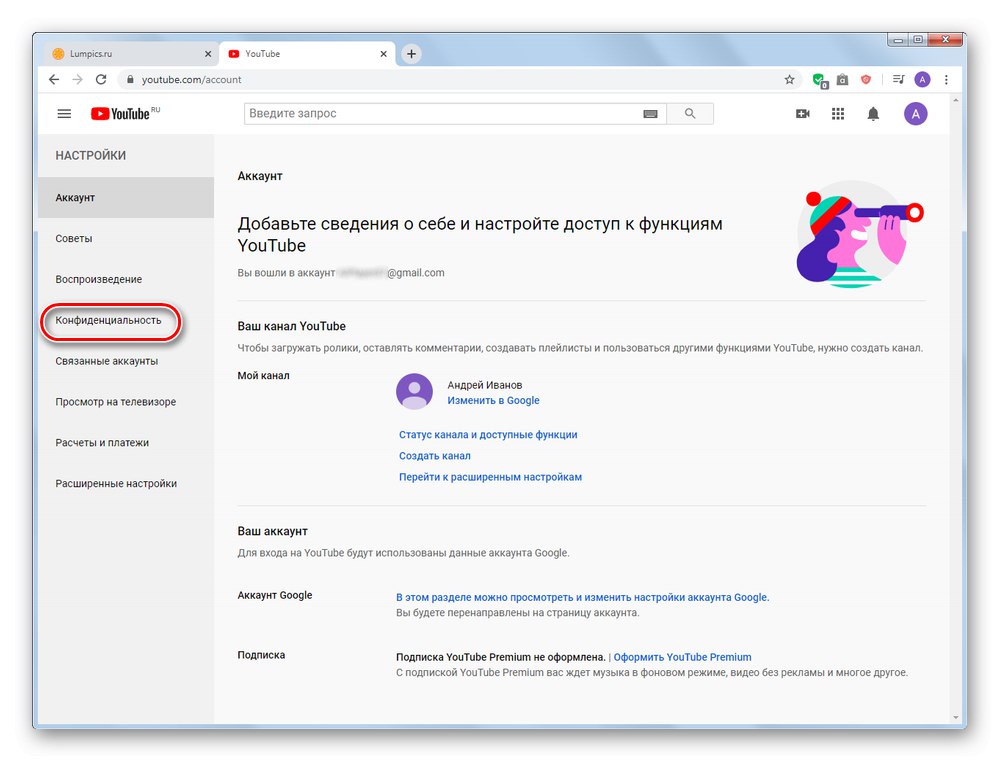Click the channel profile picture thumbnail

click(x=414, y=392)
